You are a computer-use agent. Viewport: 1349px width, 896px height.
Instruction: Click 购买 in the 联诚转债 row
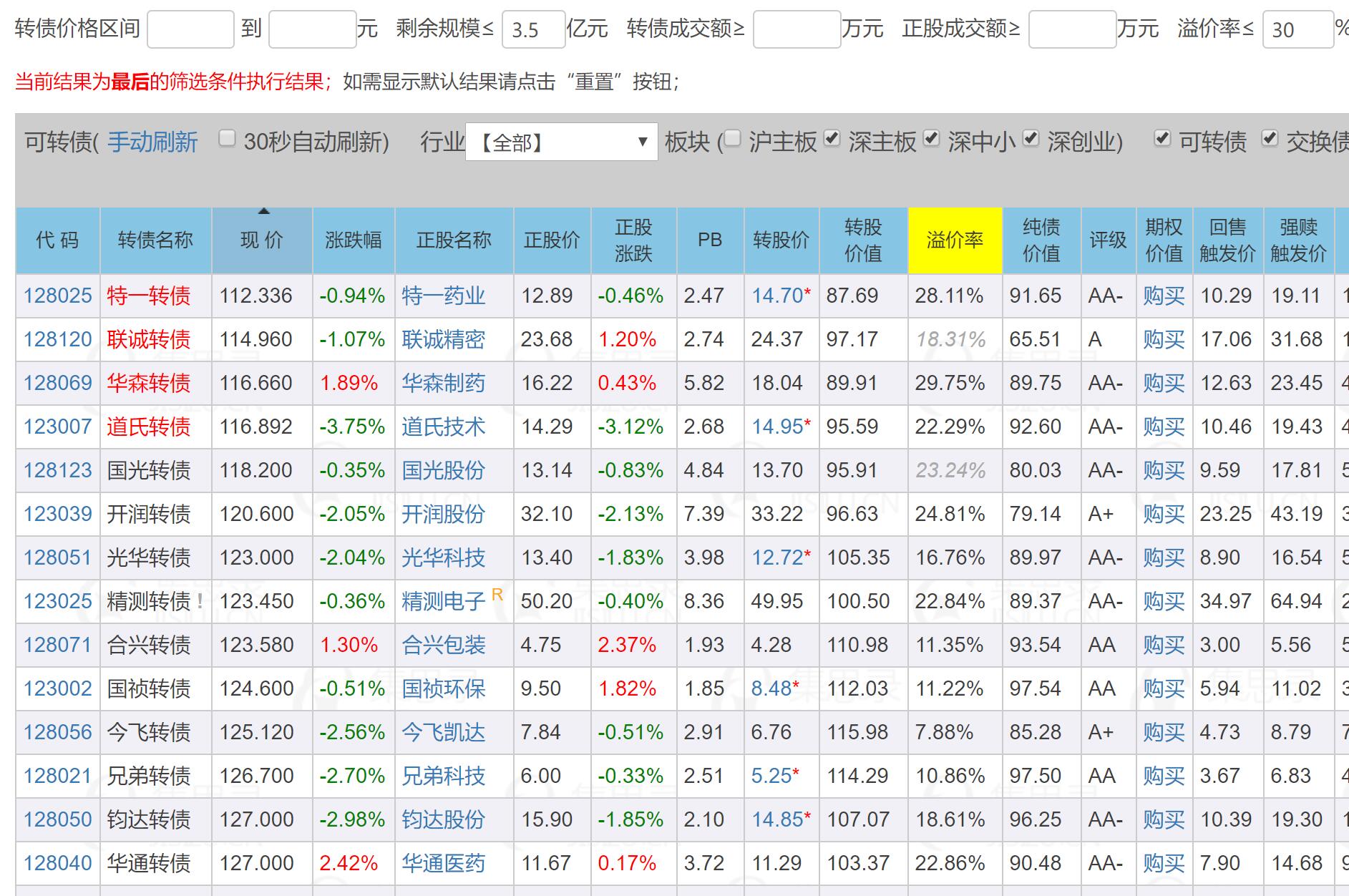1164,339
